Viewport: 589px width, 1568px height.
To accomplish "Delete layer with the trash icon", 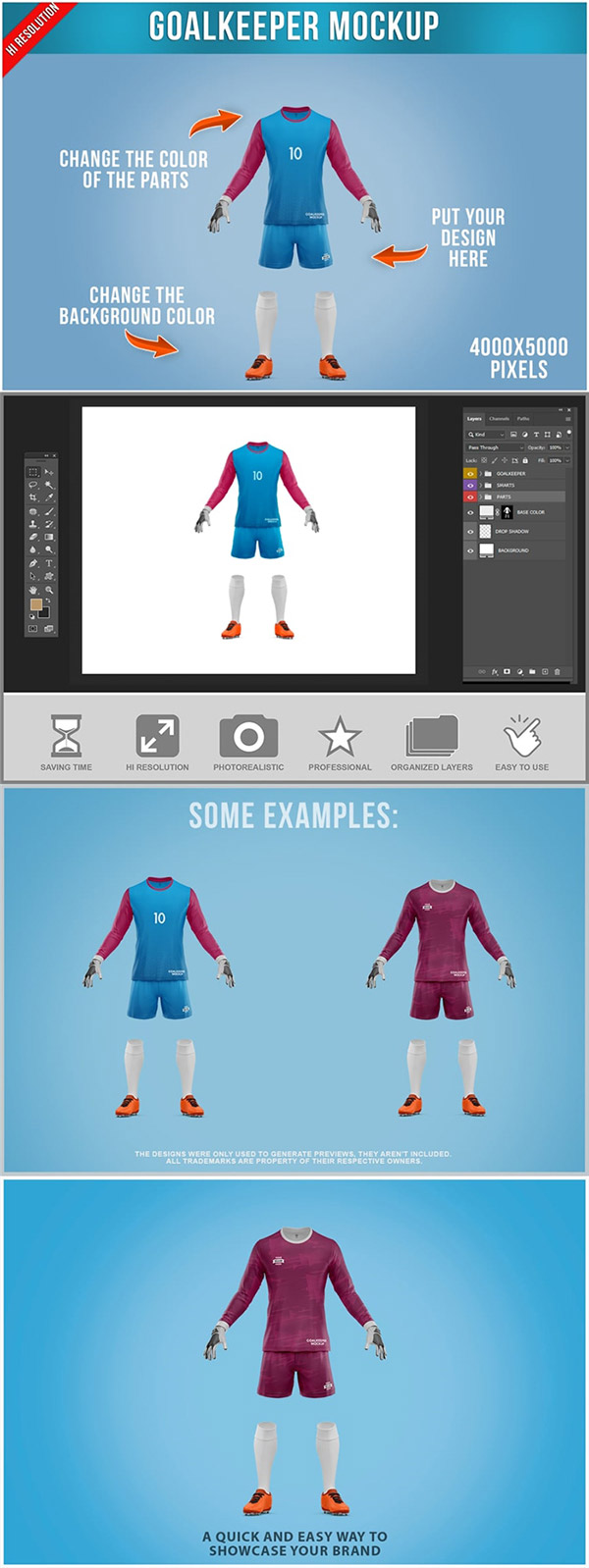I will tap(557, 672).
